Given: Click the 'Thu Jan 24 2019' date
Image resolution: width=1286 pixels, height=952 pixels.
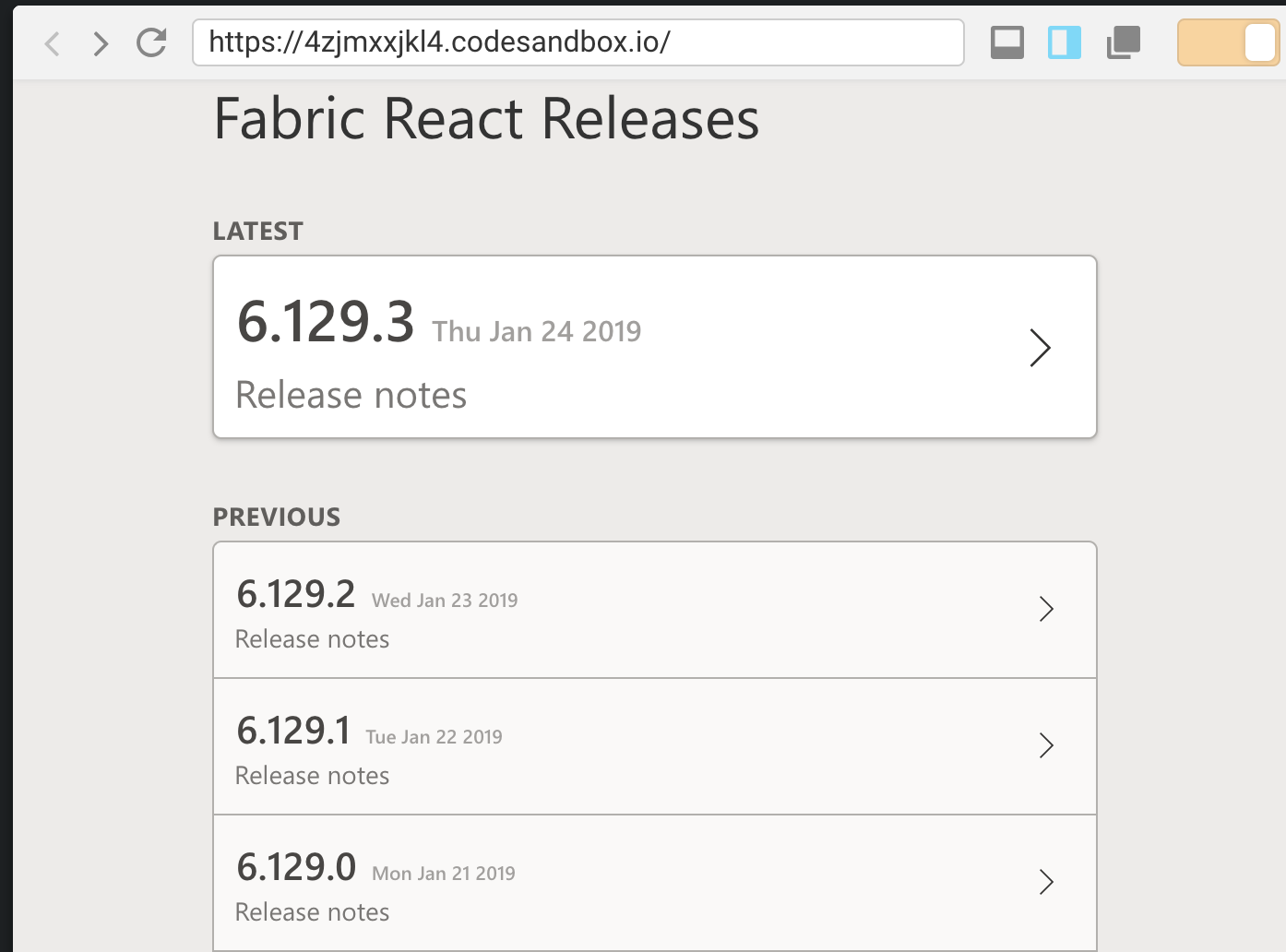Looking at the screenshot, I should pyautogui.click(x=537, y=331).
